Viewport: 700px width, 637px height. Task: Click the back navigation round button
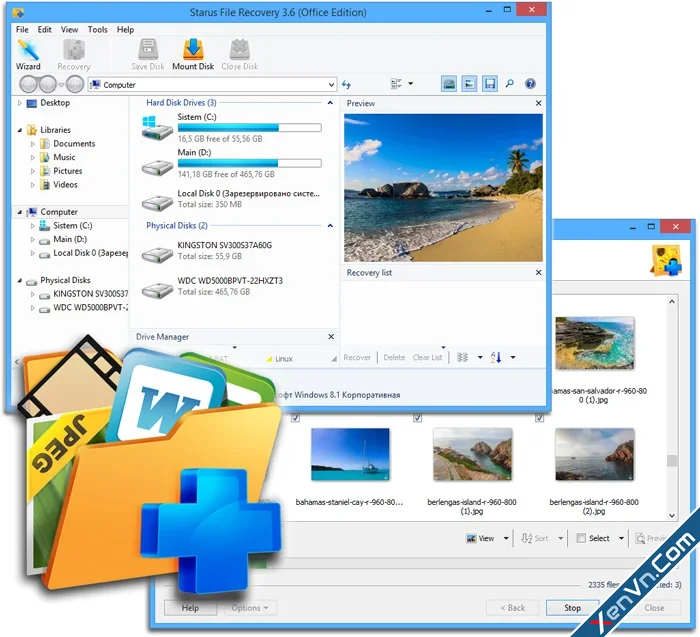point(28,84)
